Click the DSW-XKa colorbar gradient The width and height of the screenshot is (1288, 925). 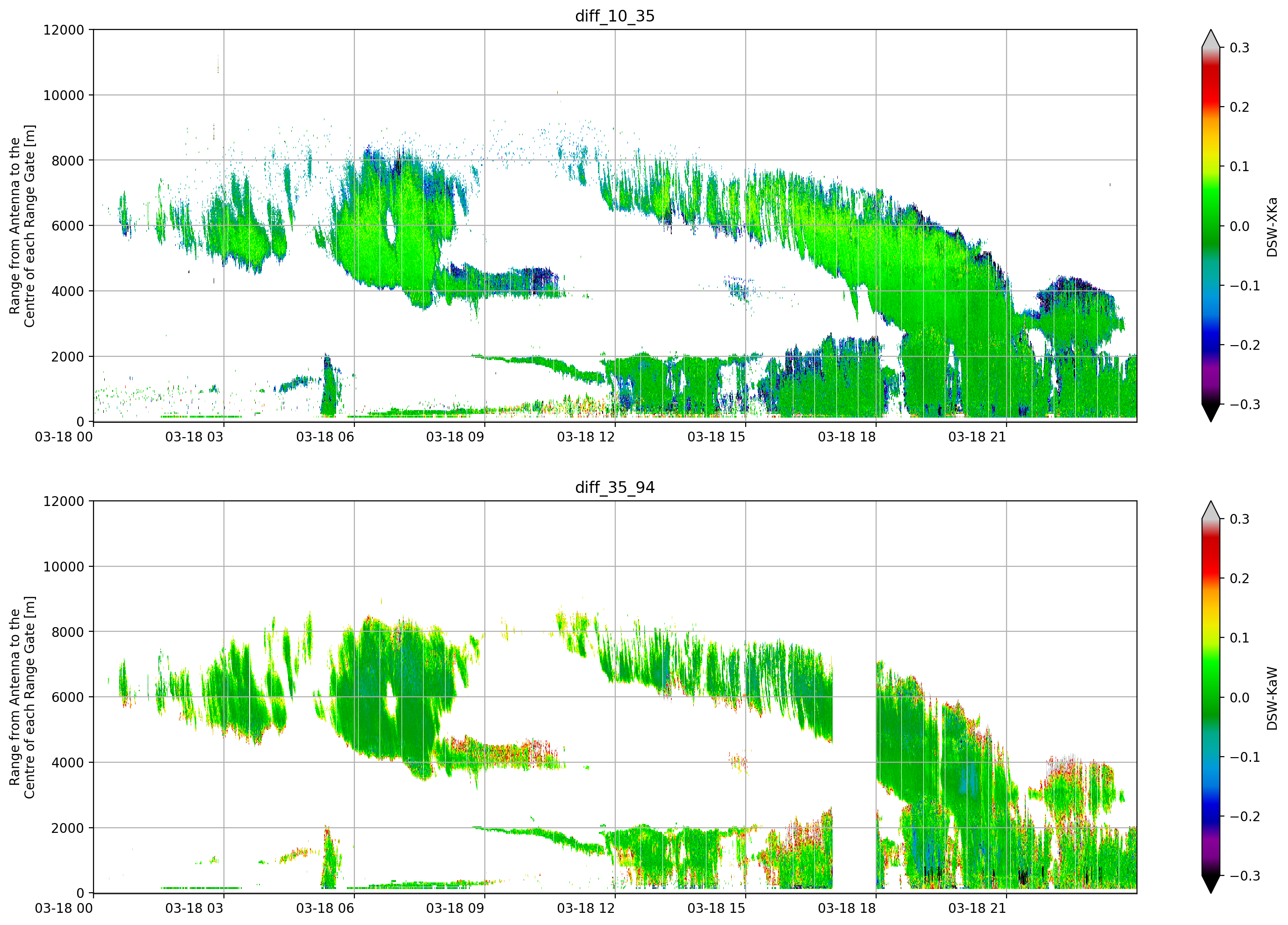click(x=1211, y=225)
